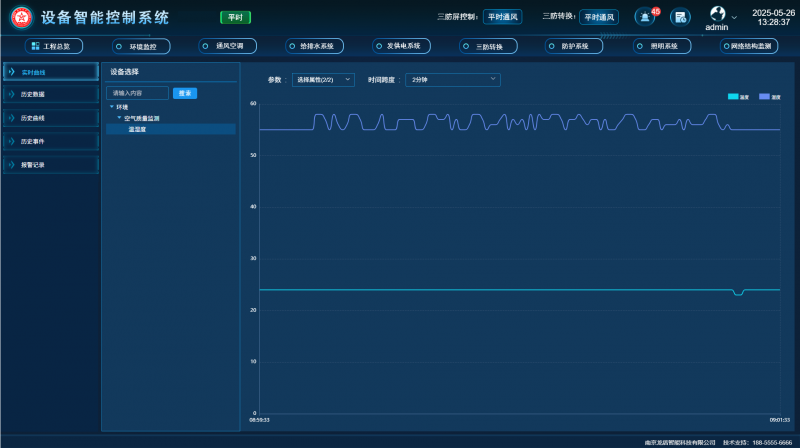Image resolution: width=800 pixels, height=448 pixels.
Task: Click the grid icon on 工程总览
Action: [x=35, y=46]
